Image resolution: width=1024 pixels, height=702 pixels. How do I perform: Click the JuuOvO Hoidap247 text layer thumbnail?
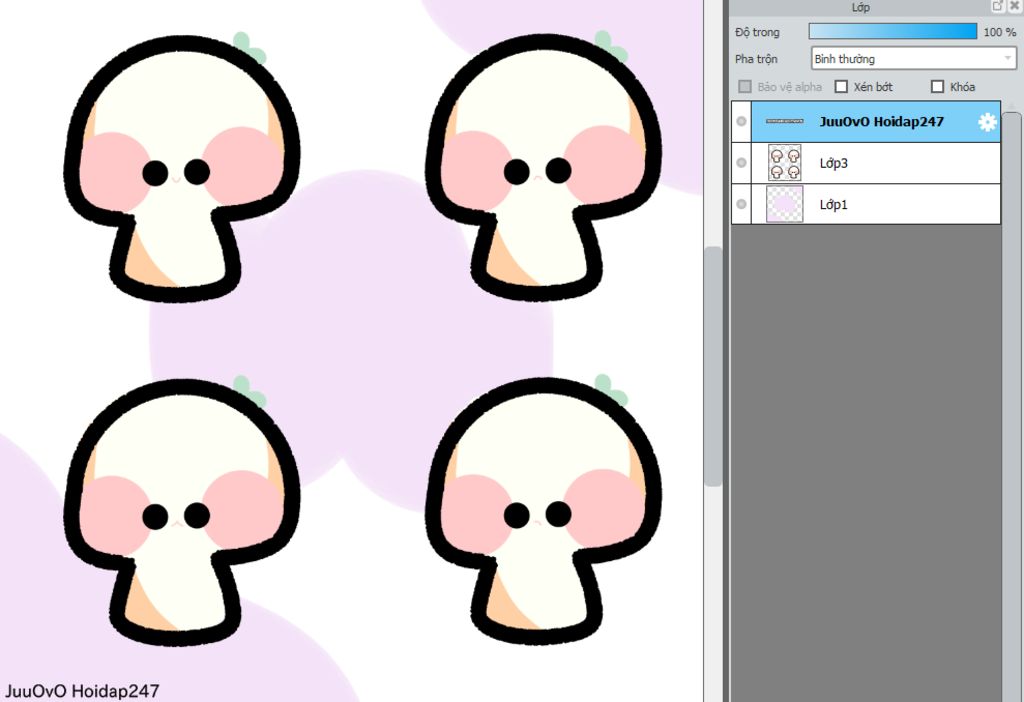click(784, 121)
